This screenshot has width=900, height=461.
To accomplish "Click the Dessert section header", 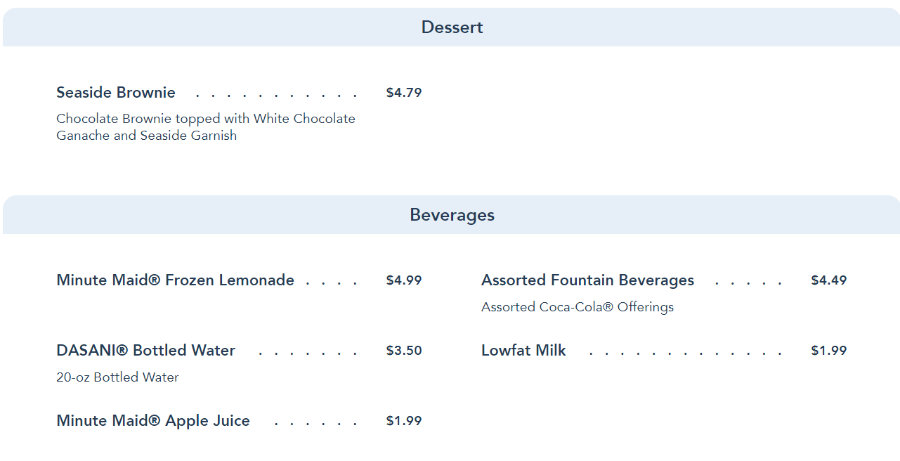I will tap(451, 27).
